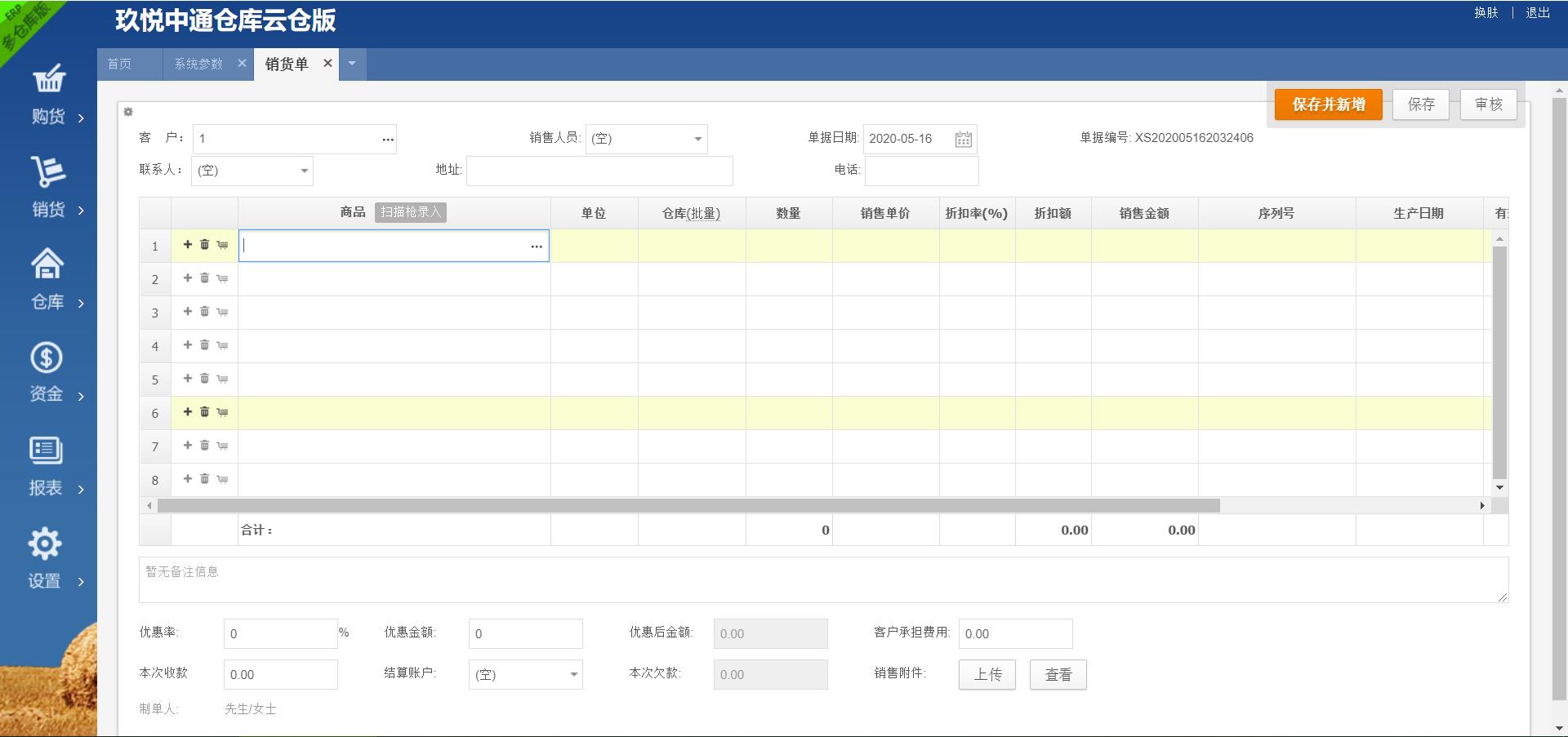Click the 仓库(批量) column header
This screenshot has width=1568, height=737.
point(691,213)
